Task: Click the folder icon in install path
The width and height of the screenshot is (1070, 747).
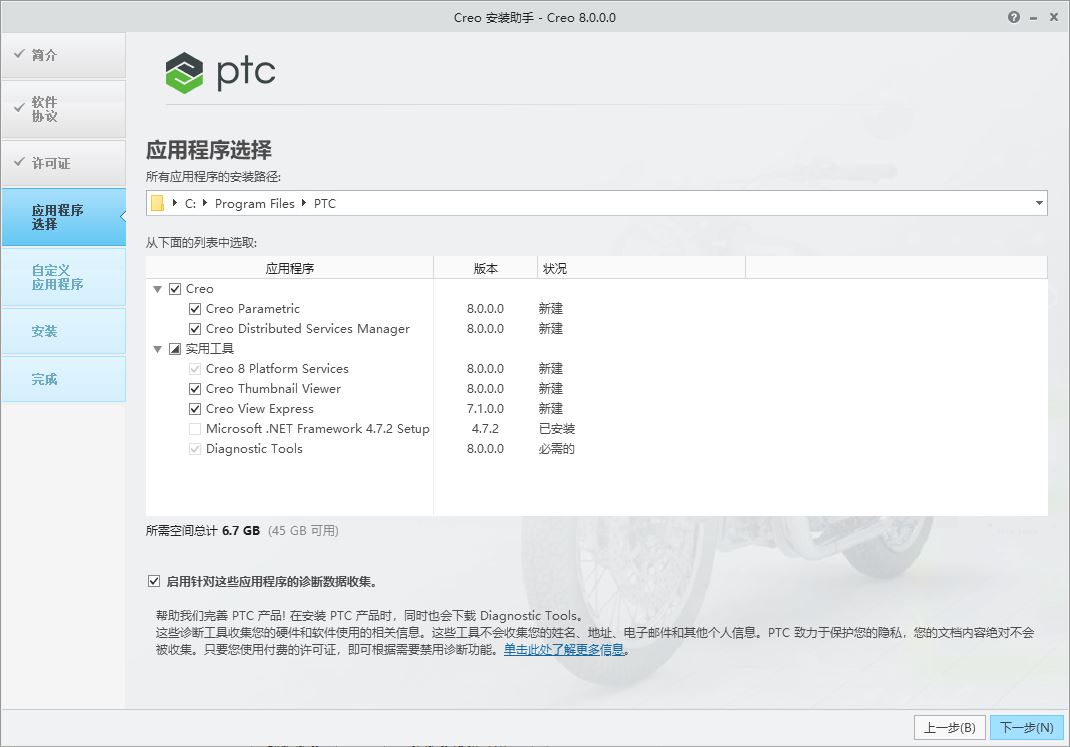Action: click(158, 203)
